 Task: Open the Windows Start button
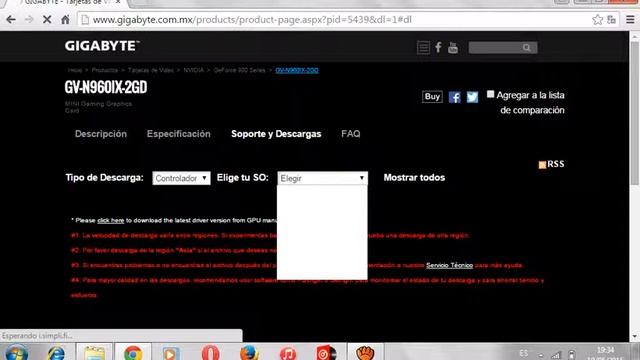click(16, 353)
